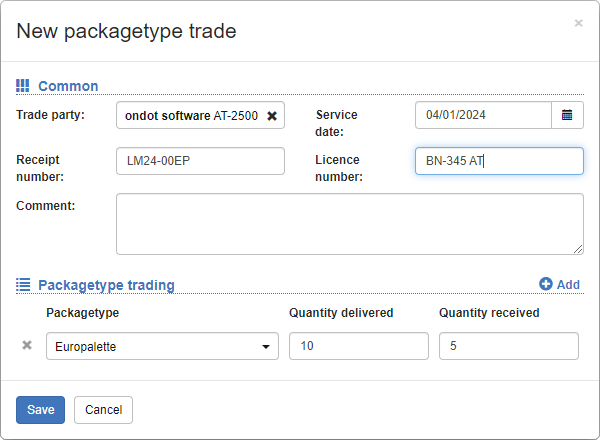
Task: Select the Quantity delivered field
Action: (x=358, y=346)
